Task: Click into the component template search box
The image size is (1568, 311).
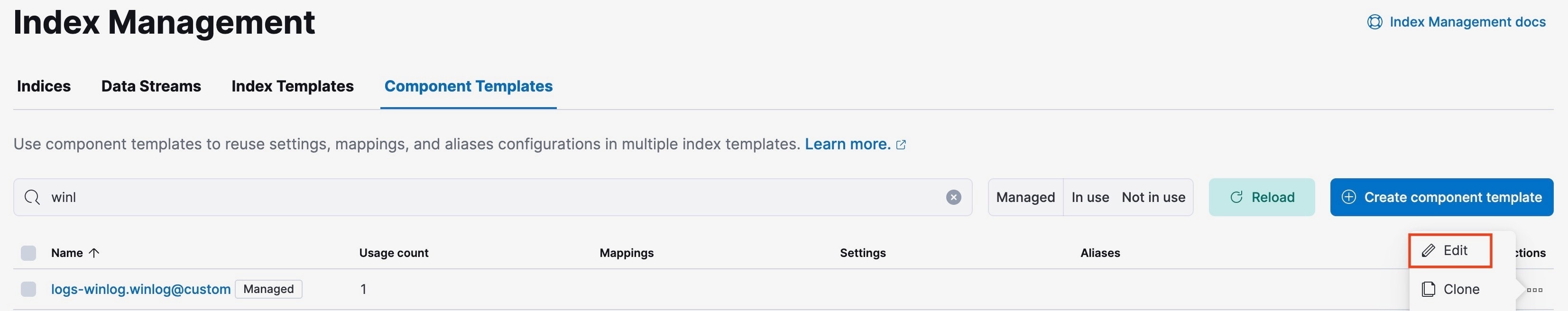Action: point(487,197)
